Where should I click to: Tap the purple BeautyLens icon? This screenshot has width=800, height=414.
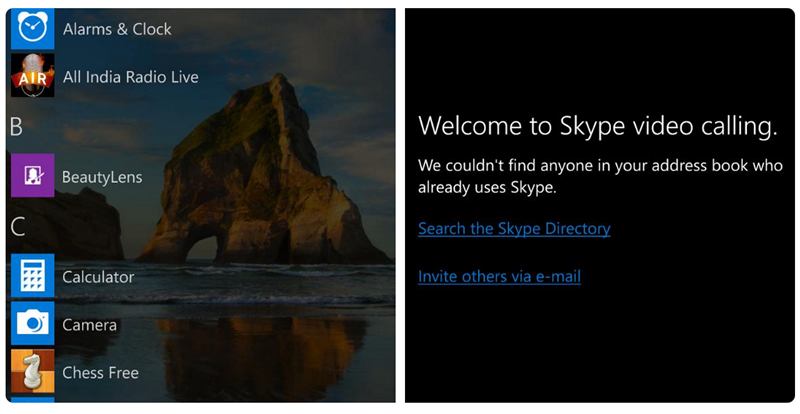tap(33, 175)
